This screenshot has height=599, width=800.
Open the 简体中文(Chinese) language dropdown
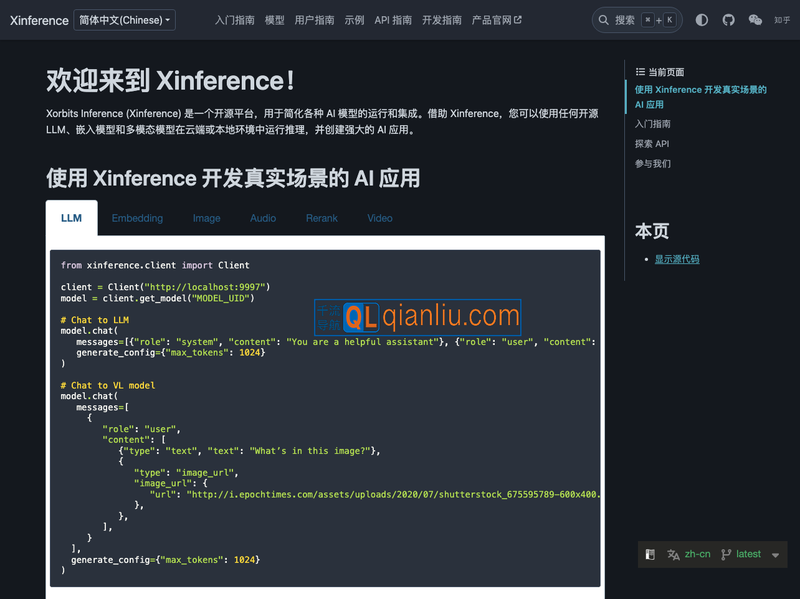click(x=124, y=20)
